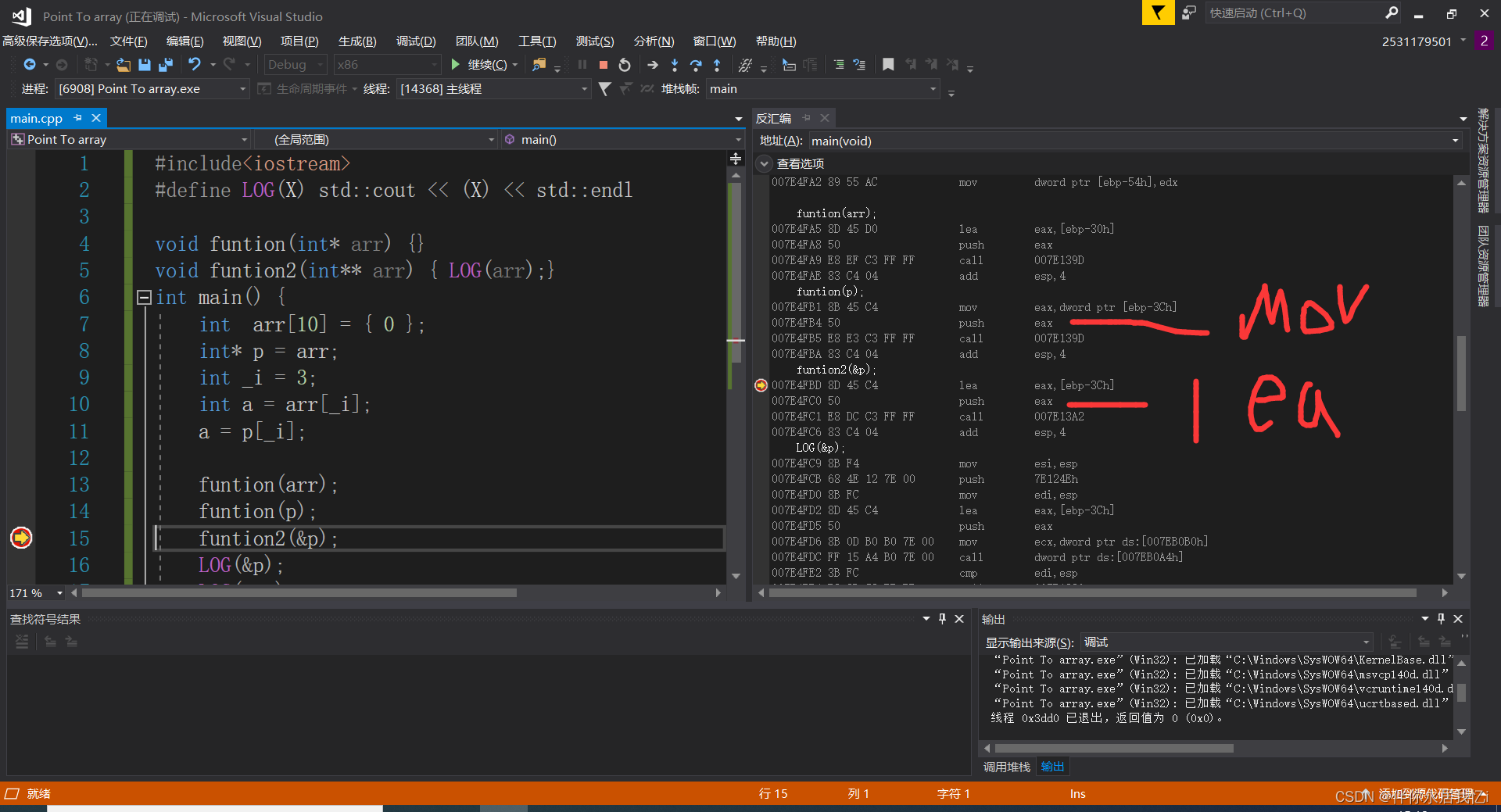Click the Break All pause icon
The width and height of the screenshot is (1501, 812).
[x=582, y=65]
